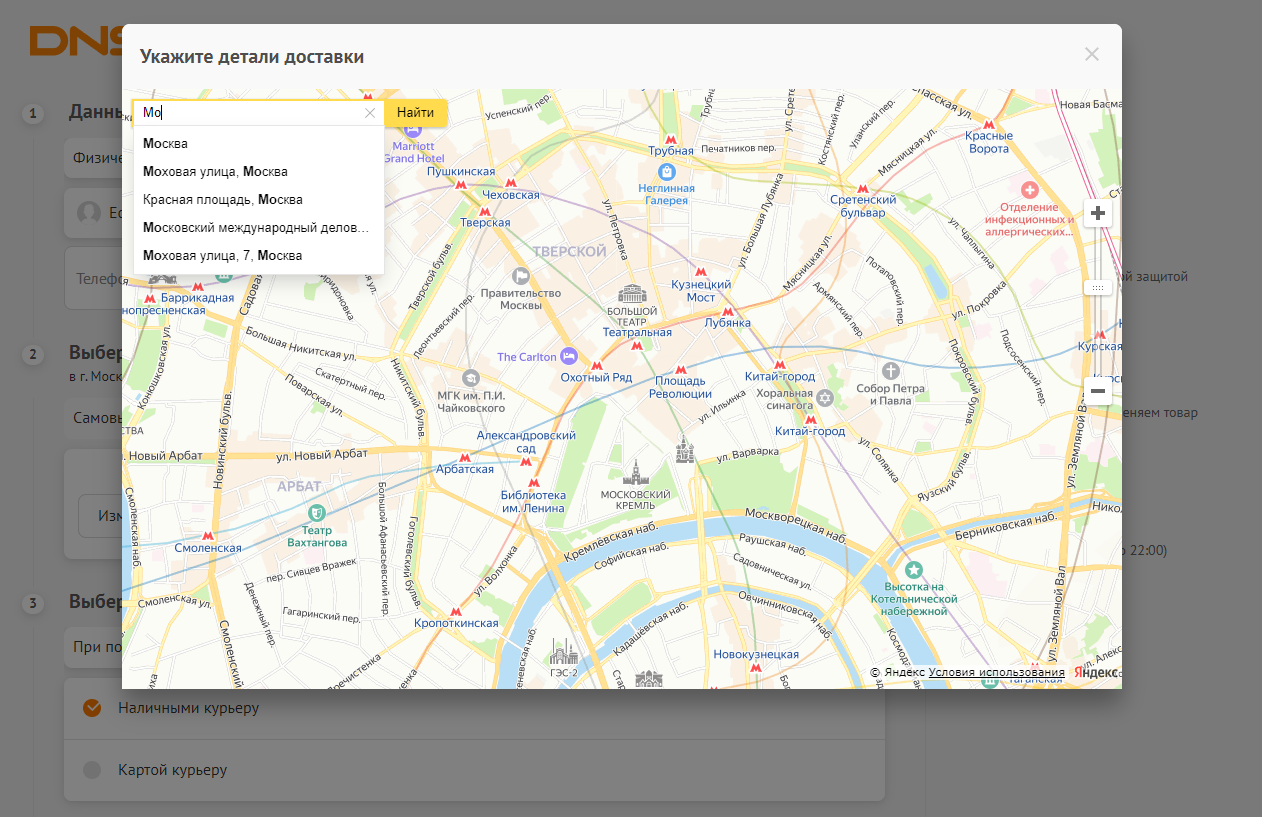Click Театр Вахтангова icon
This screenshot has height=817, width=1262.
coord(317,513)
